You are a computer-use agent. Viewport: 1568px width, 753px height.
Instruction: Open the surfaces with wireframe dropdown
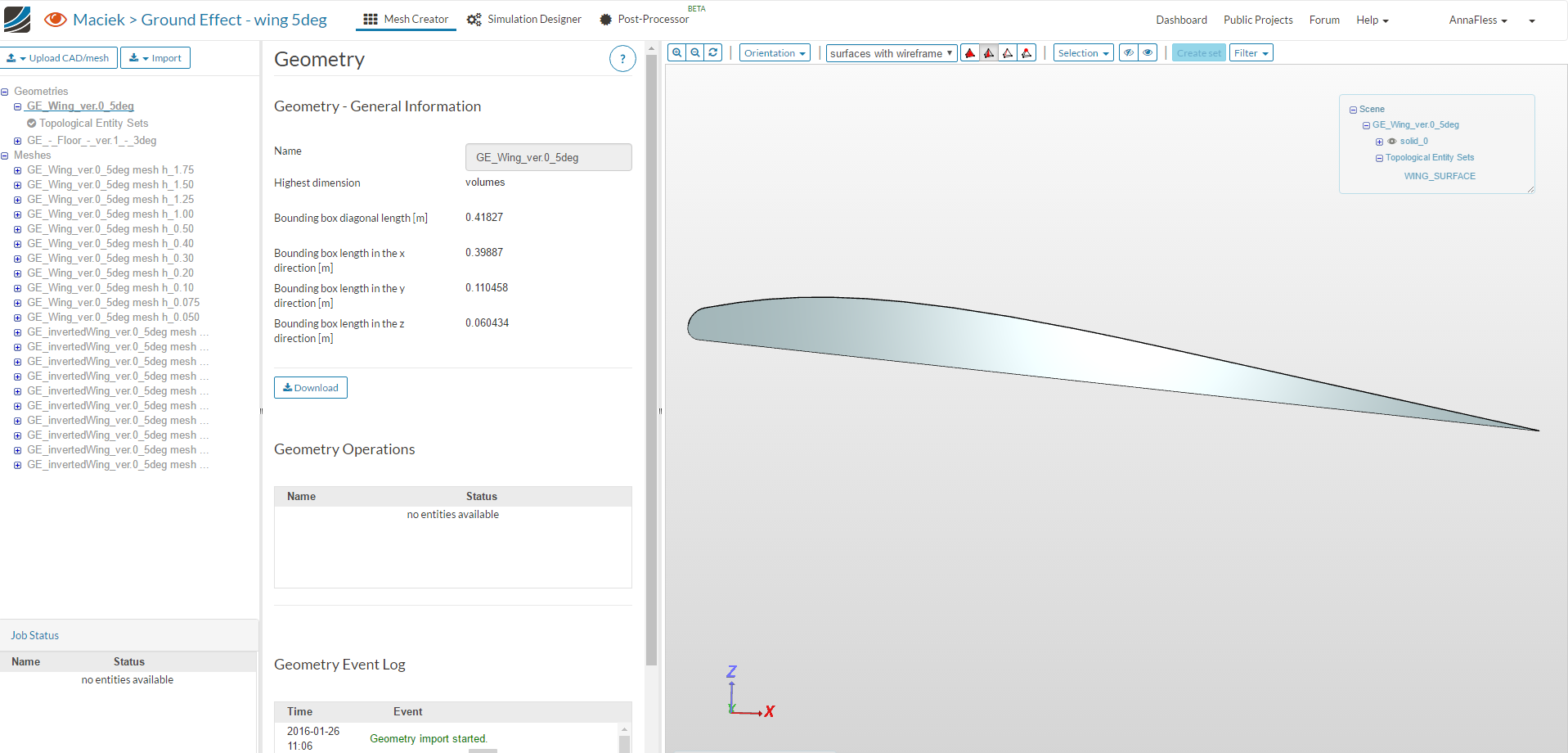coord(891,52)
